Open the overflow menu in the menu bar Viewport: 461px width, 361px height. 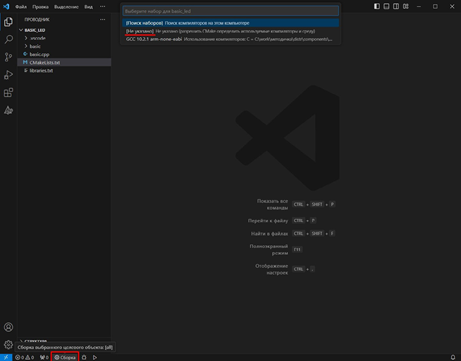pyautogui.click(x=103, y=7)
